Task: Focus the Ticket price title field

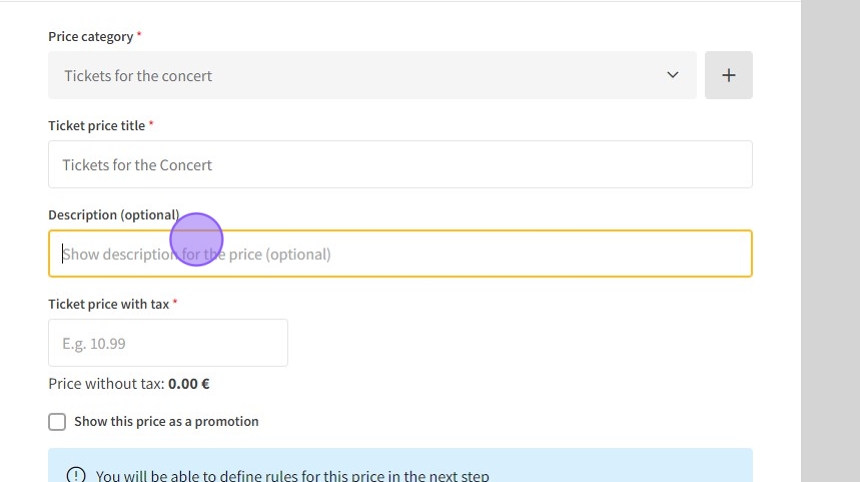Action: pos(400,165)
